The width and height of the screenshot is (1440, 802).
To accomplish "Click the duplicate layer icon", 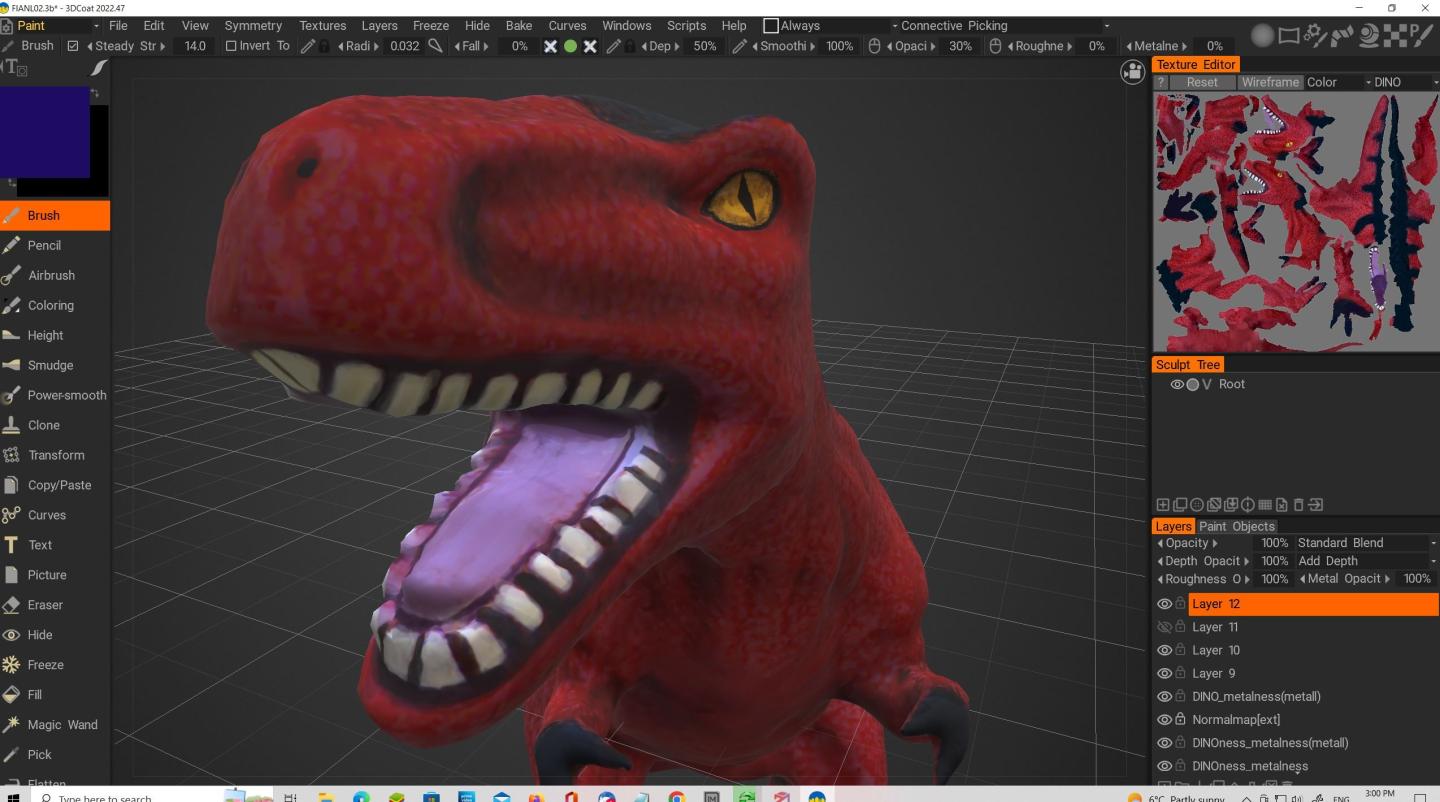I will 1180,505.
